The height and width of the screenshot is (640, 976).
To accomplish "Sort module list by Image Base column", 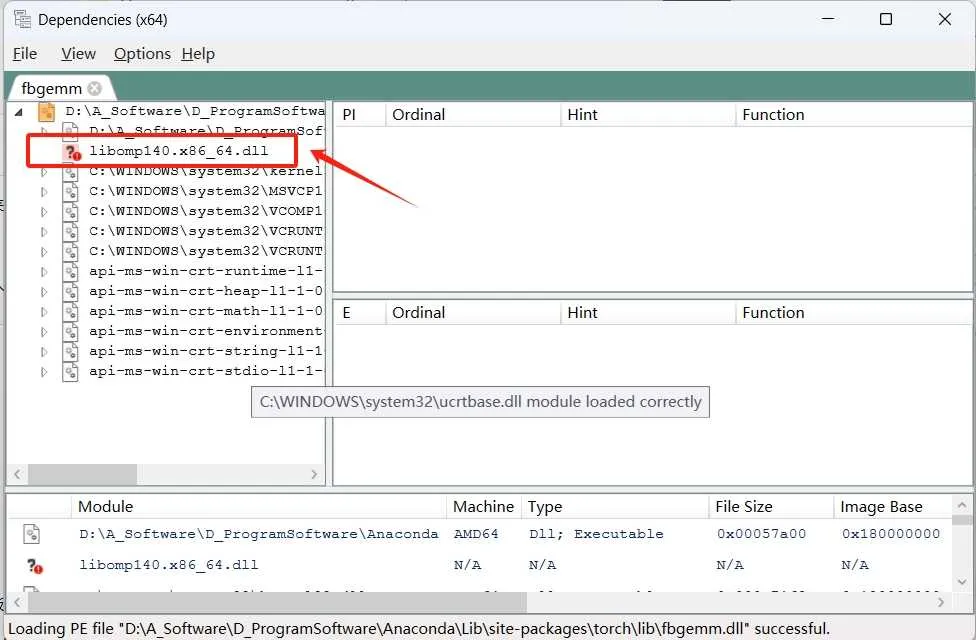I will (x=893, y=507).
